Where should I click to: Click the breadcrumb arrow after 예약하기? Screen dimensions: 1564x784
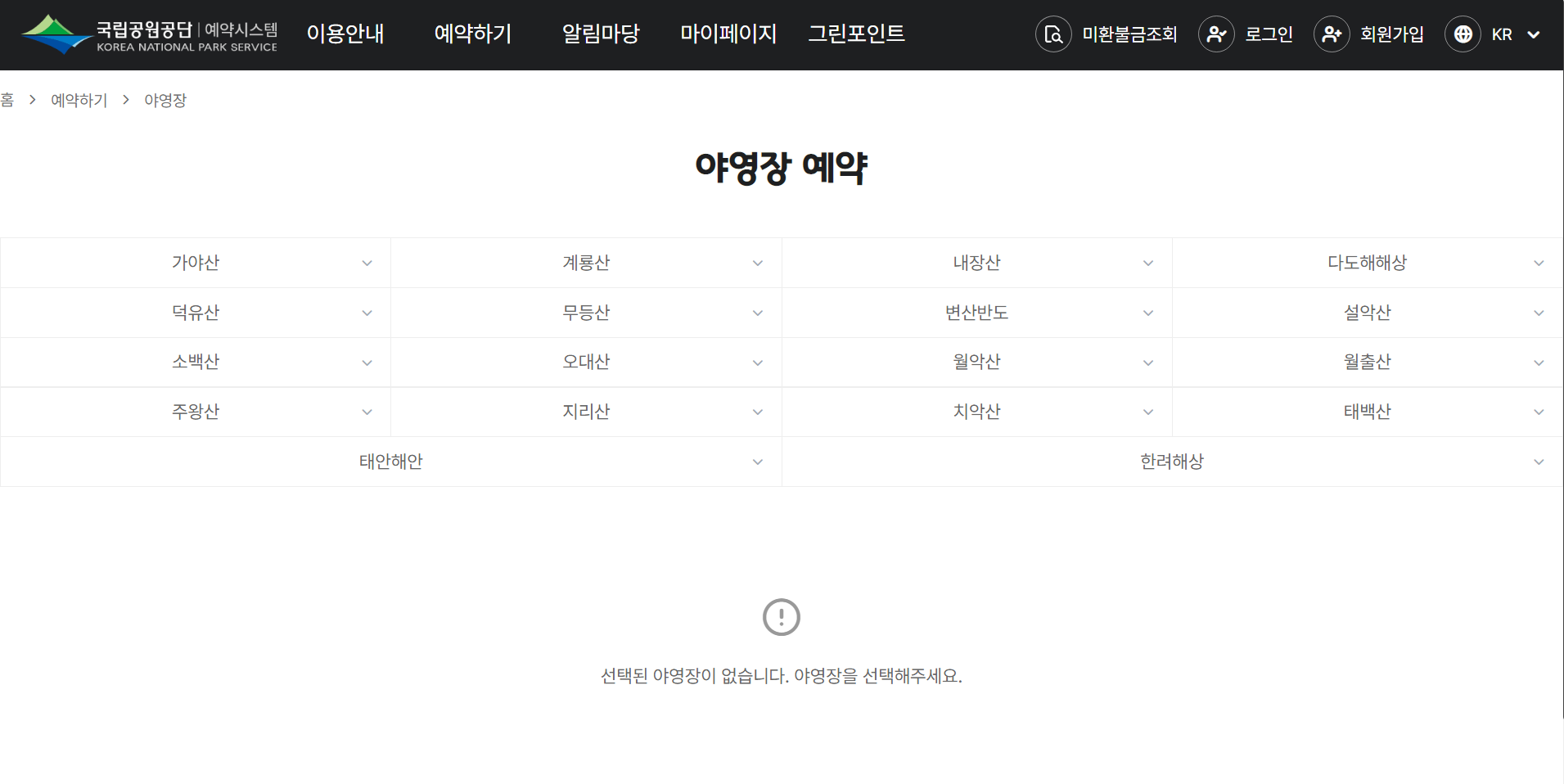[x=126, y=100]
